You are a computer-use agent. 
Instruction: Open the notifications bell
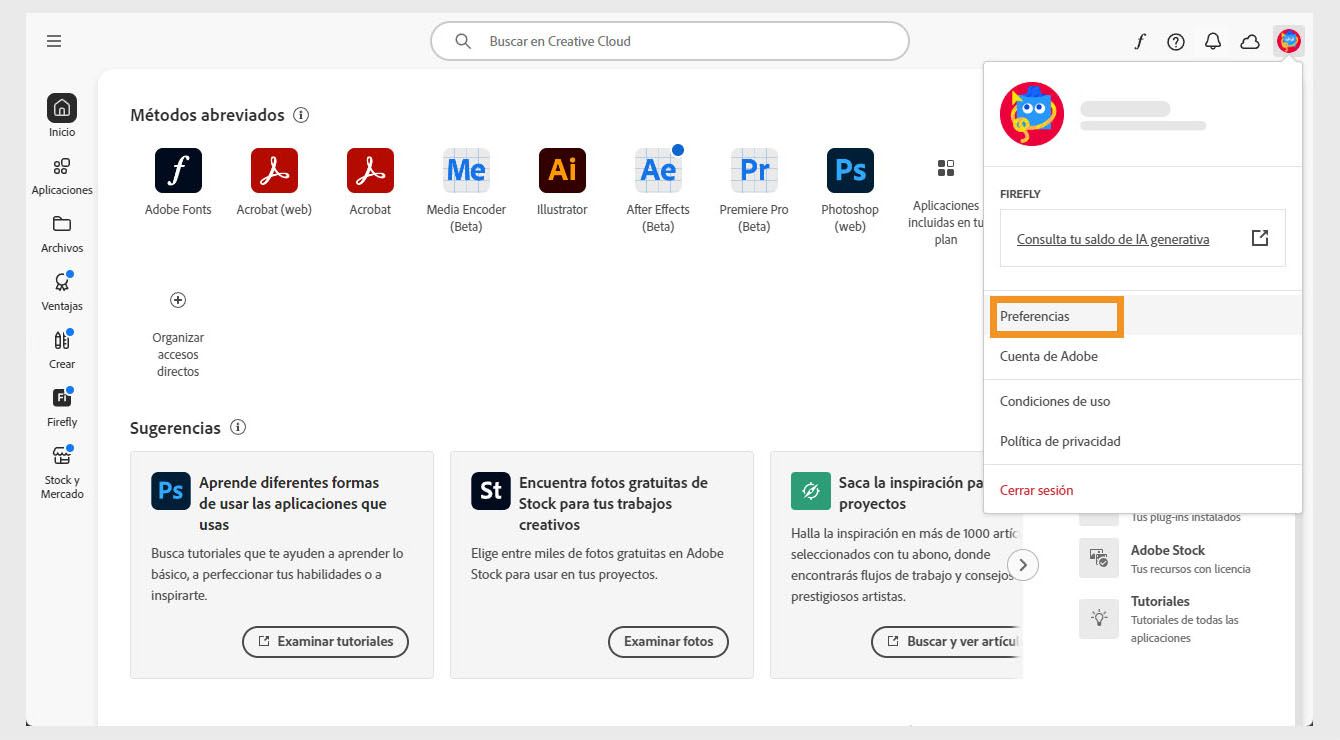[x=1213, y=41]
